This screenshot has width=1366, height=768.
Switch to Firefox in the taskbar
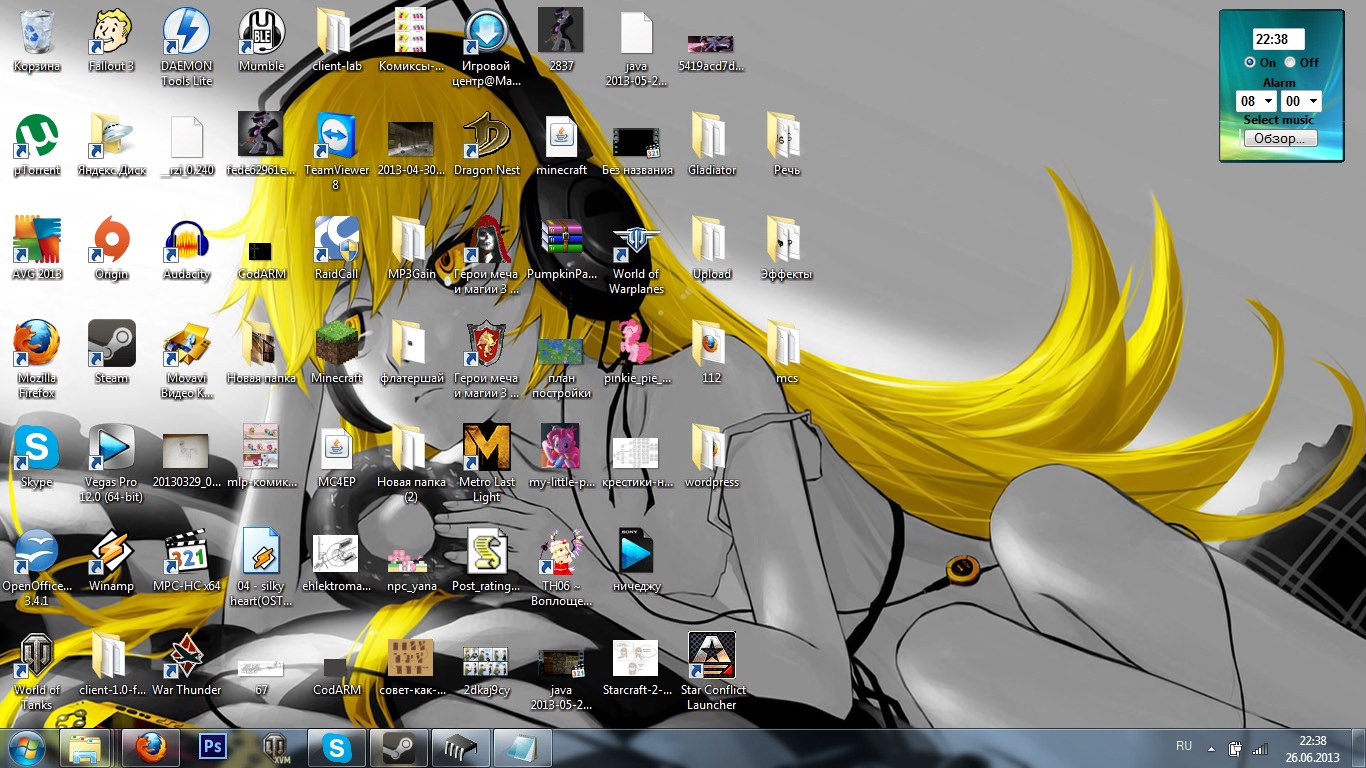150,747
